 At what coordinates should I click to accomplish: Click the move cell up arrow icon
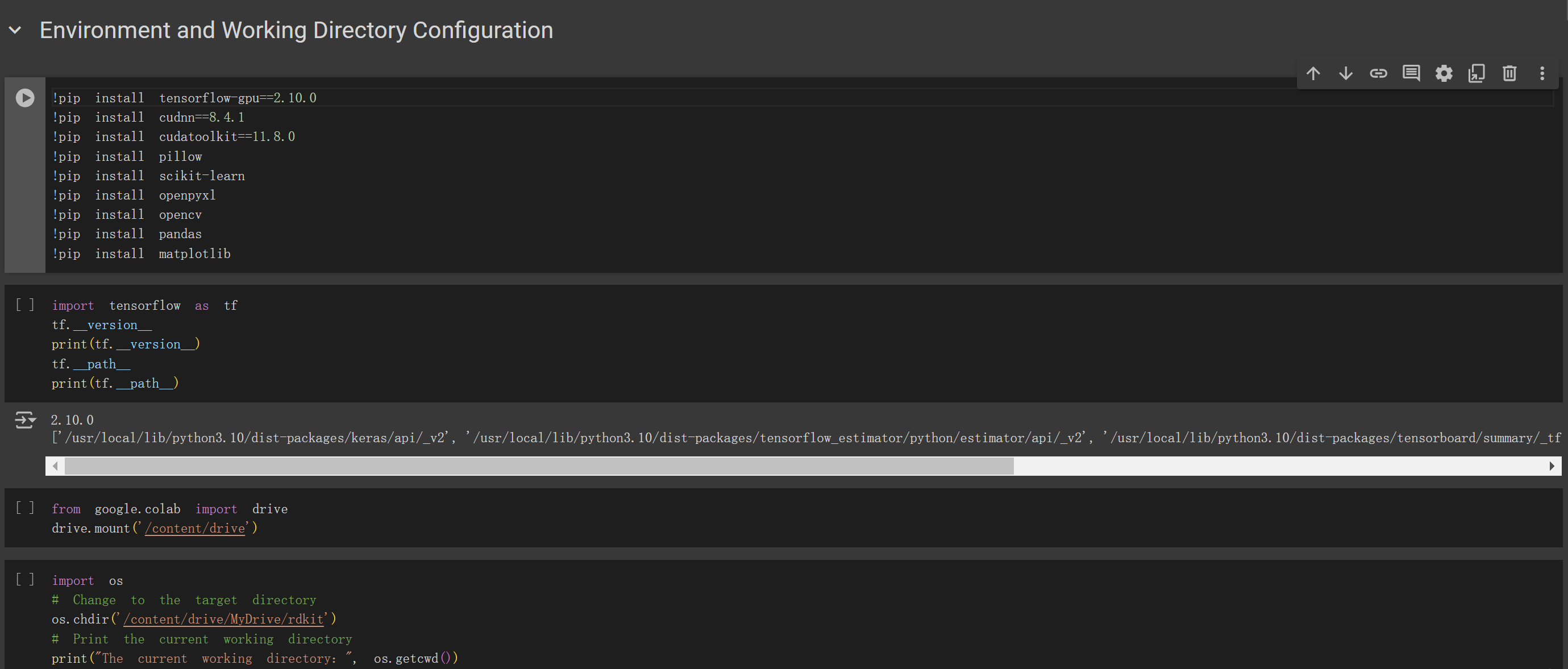pos(1313,72)
